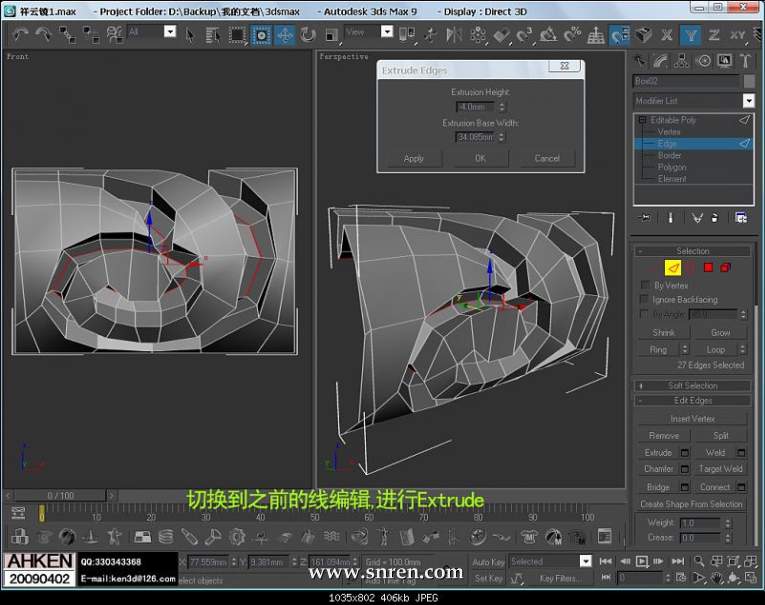Image resolution: width=765 pixels, height=605 pixels.
Task: Open the Modifier List dropdown
Action: click(x=748, y=101)
